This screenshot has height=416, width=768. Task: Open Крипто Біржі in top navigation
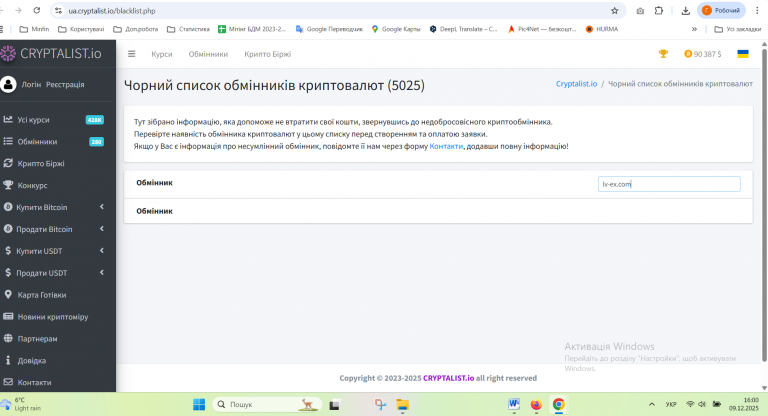267,54
